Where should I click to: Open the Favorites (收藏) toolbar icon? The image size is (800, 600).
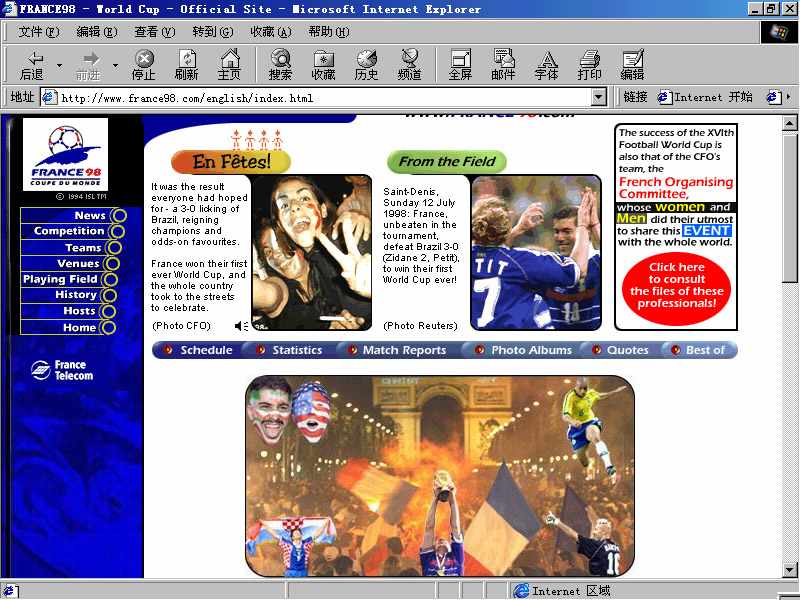tap(323, 65)
